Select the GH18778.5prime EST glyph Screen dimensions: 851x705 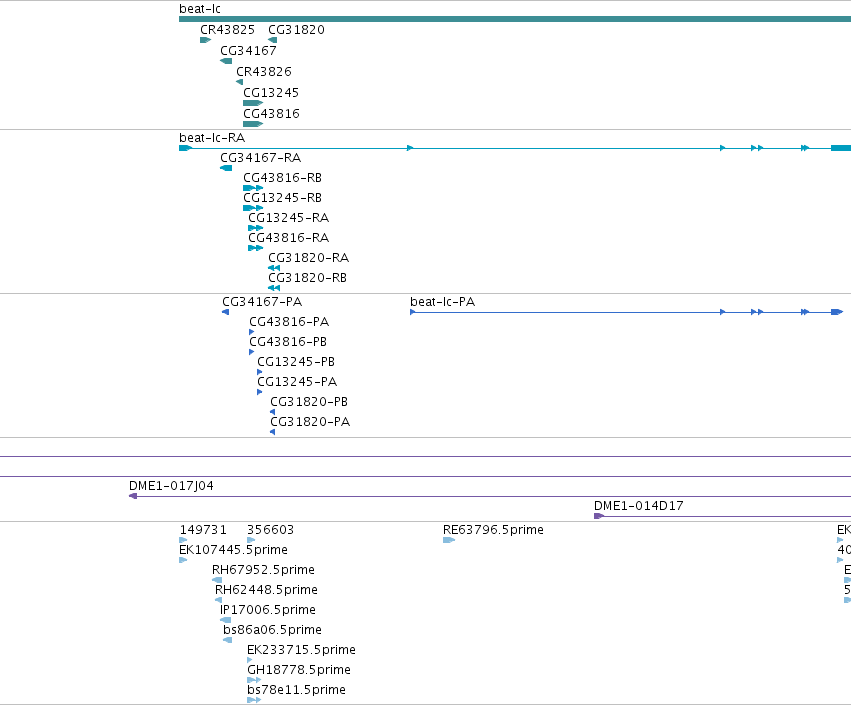(x=254, y=680)
